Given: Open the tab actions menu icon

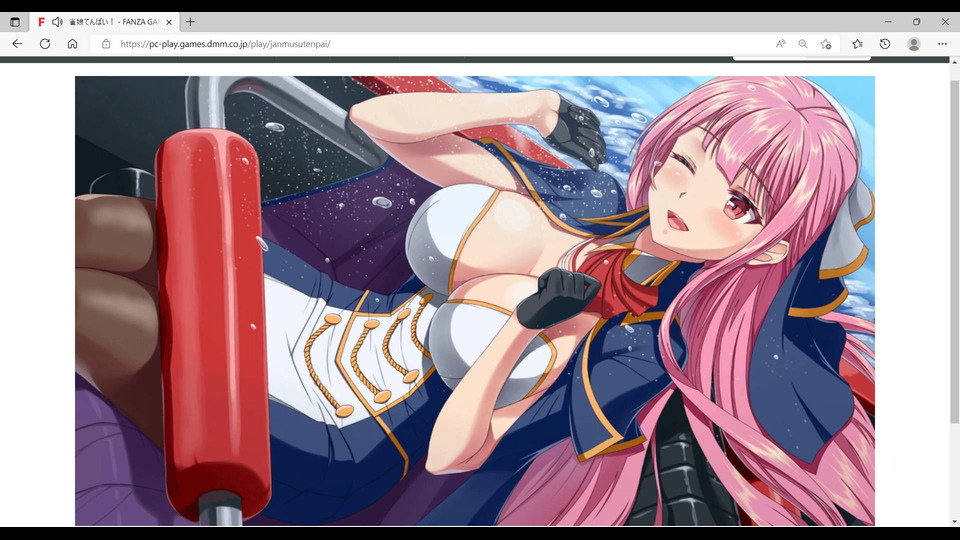Looking at the screenshot, I should (15, 22).
